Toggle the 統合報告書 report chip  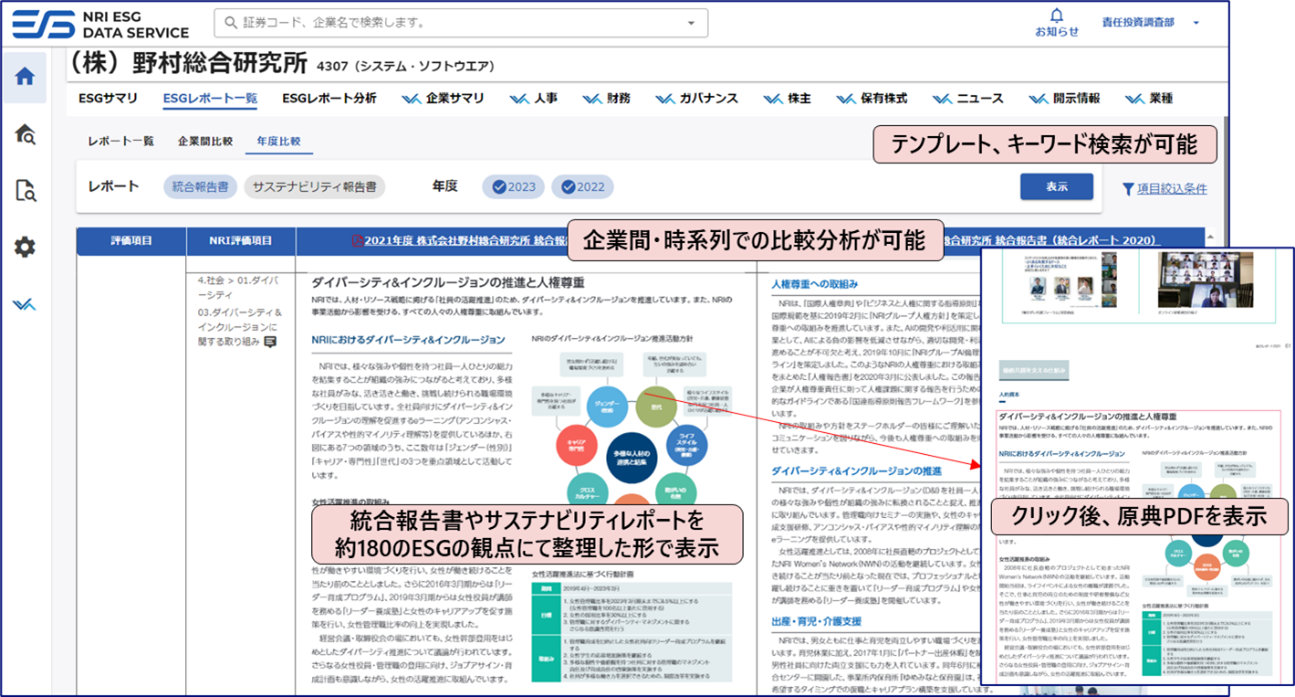(x=201, y=186)
